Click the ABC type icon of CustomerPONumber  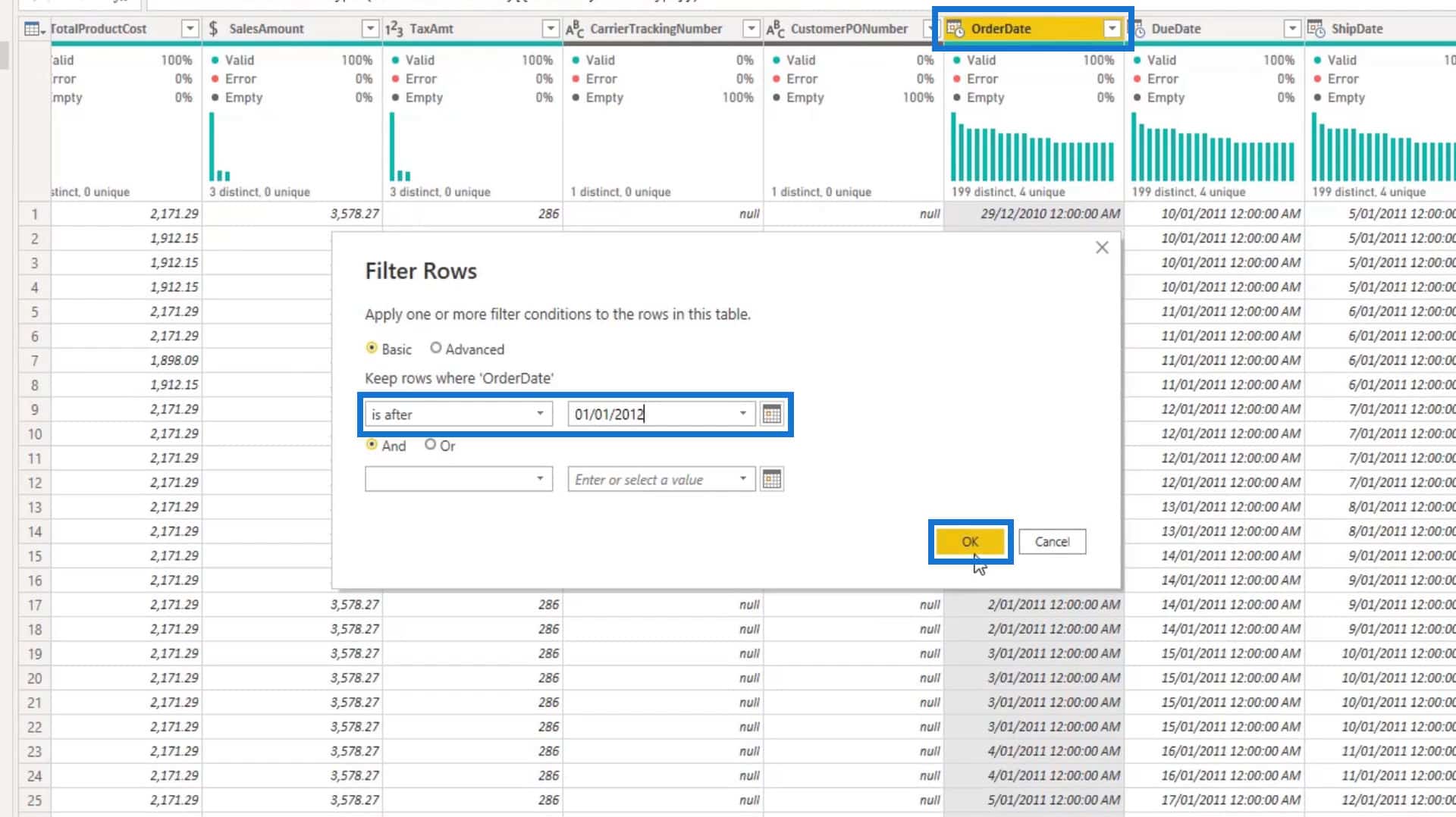tap(775, 29)
